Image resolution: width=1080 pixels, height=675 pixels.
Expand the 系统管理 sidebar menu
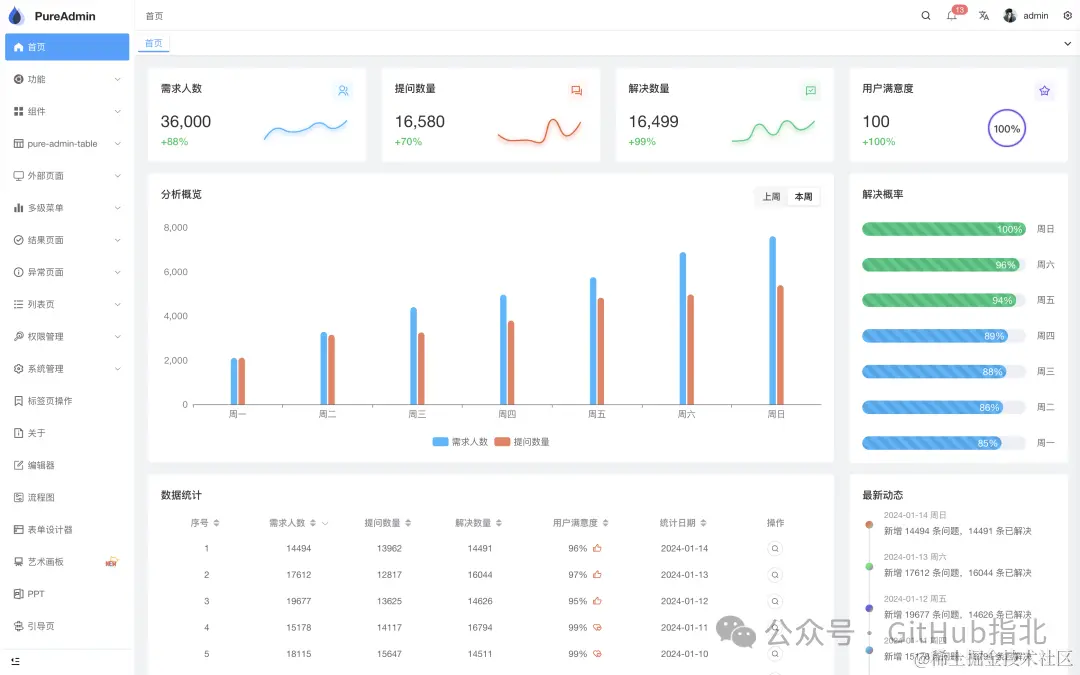pyautogui.click(x=67, y=369)
